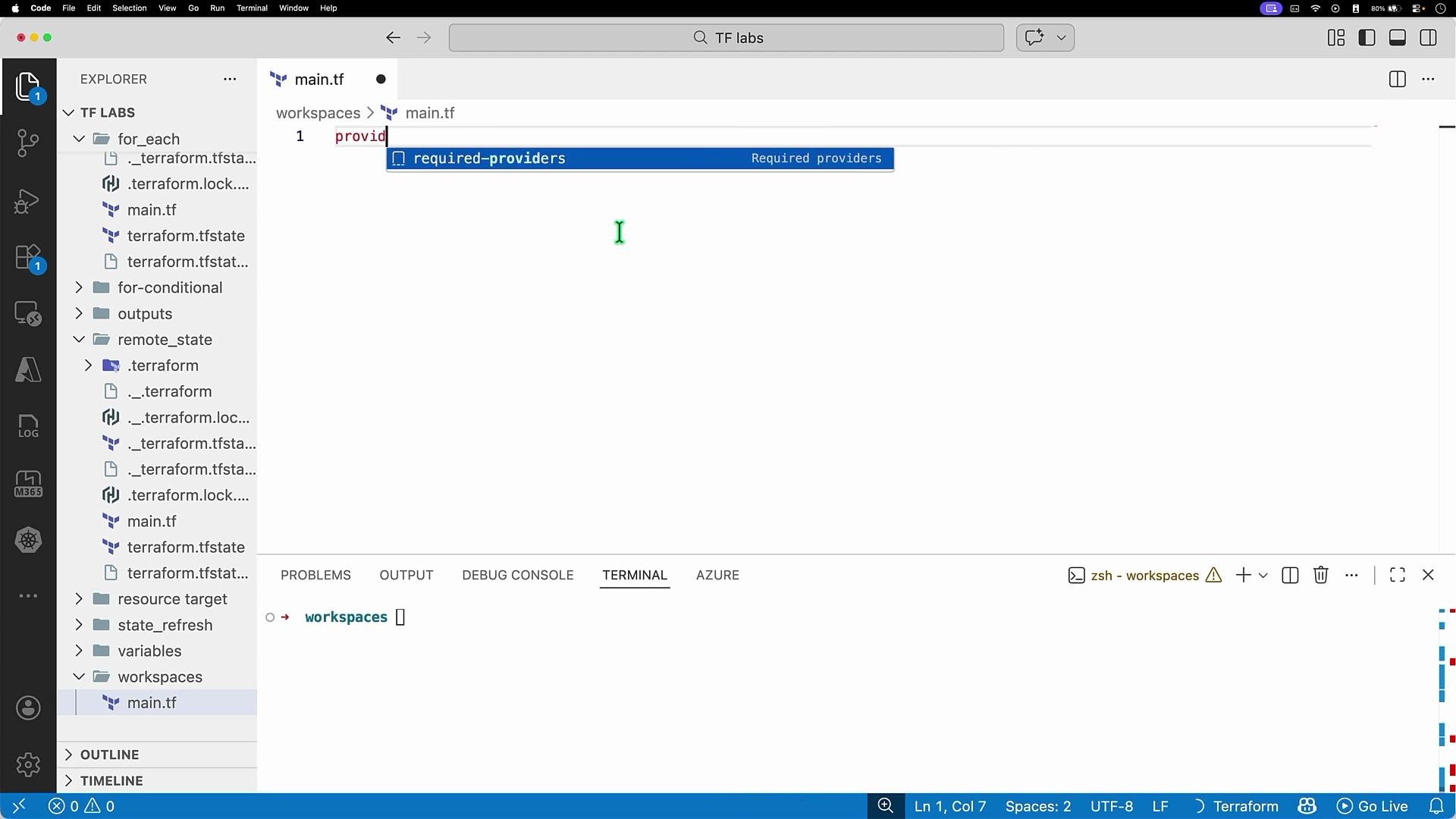Viewport: 1456px width, 819px height.
Task: Open the LOG viewer icon
Action: tap(28, 426)
